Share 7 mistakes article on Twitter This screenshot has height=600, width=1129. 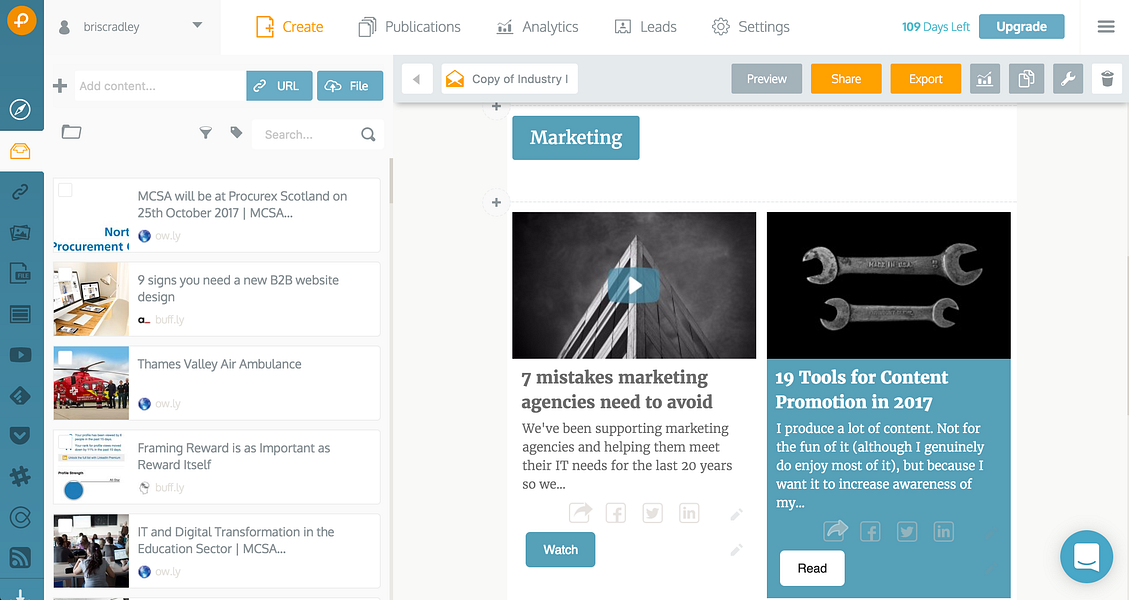(652, 513)
